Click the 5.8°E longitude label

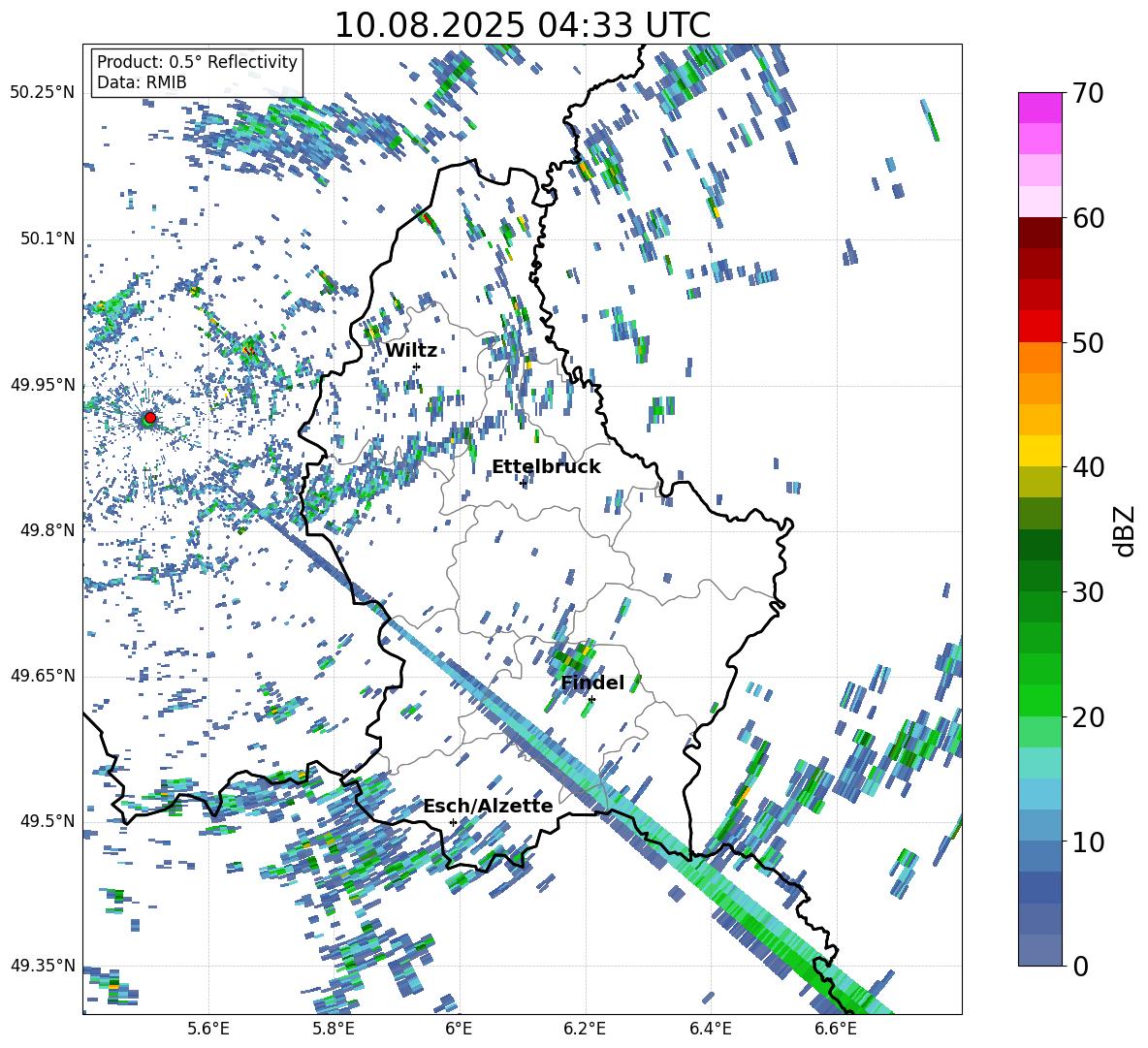pos(334,1029)
